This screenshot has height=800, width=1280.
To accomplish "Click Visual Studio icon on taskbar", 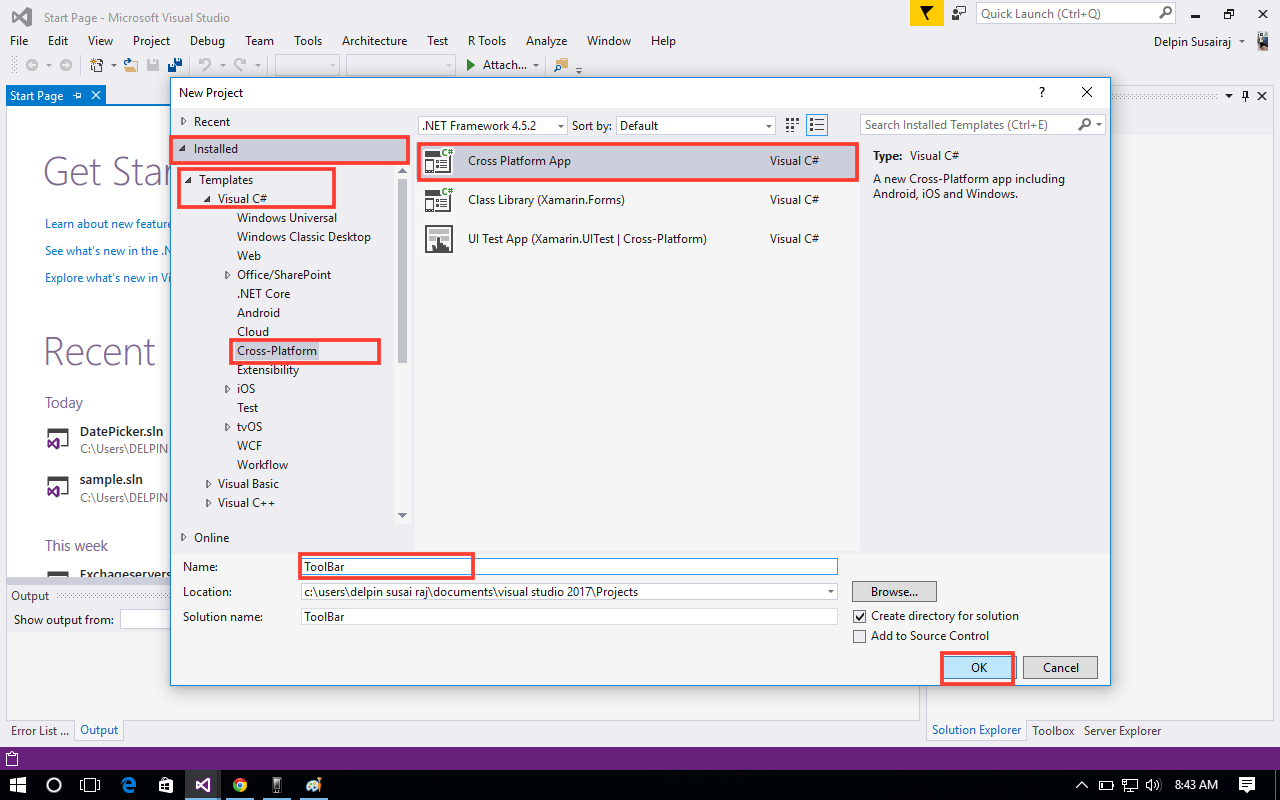I will (x=203, y=785).
